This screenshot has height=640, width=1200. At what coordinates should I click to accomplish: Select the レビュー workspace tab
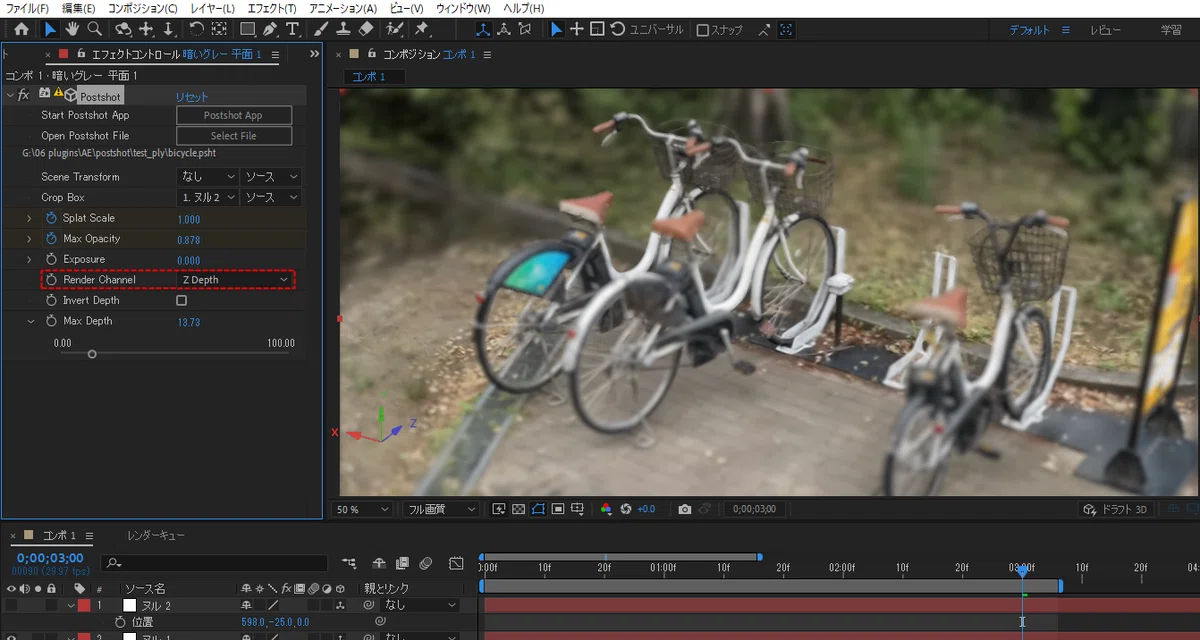tap(1105, 30)
